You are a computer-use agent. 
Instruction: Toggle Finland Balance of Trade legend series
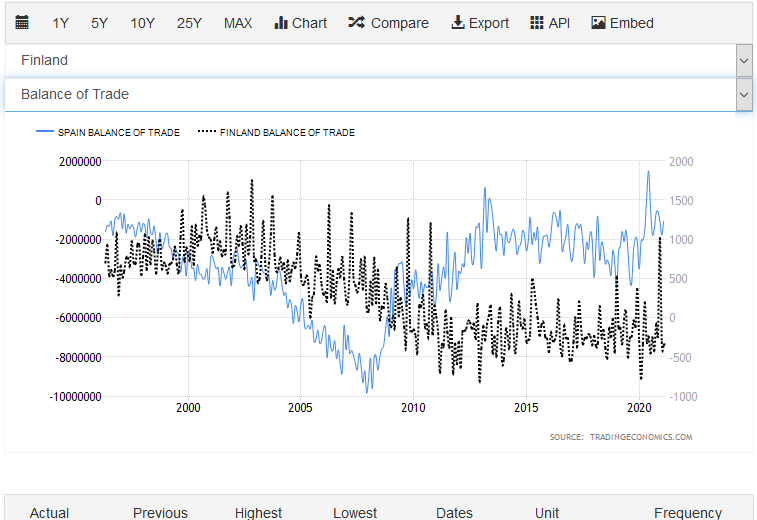click(x=287, y=132)
